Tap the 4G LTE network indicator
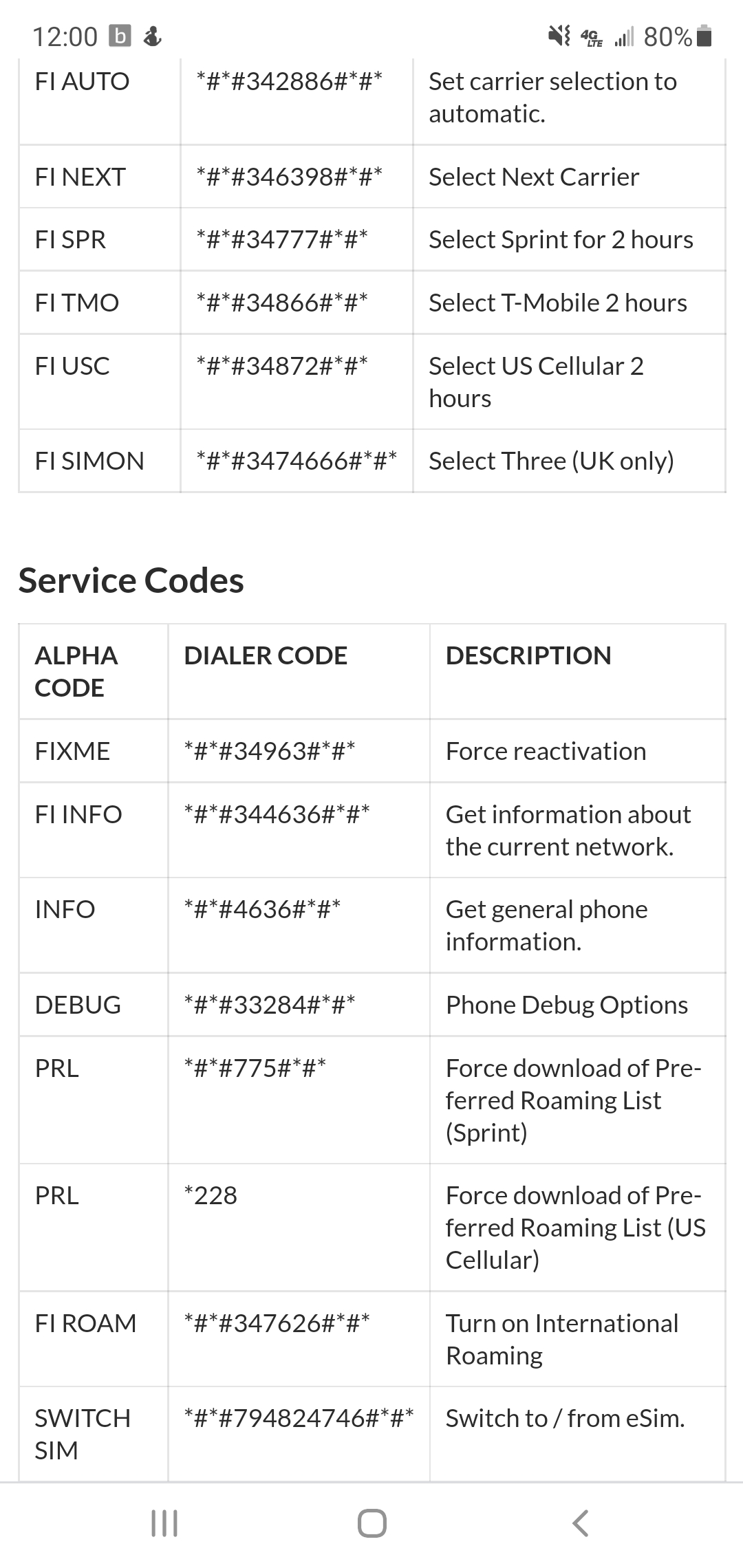Viewport: 743px width, 1568px height. click(591, 37)
